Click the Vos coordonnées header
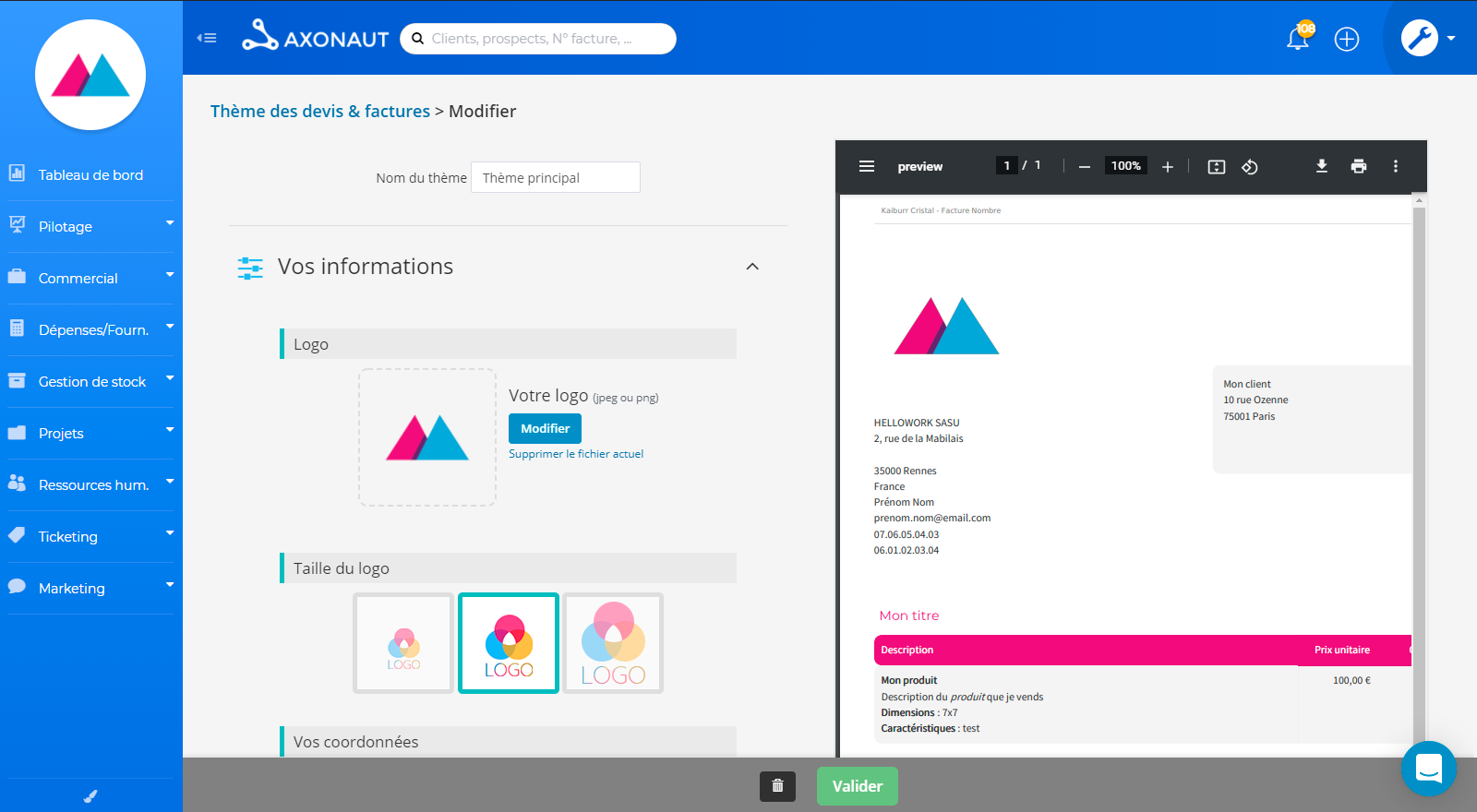The width and height of the screenshot is (1477, 812). coord(508,741)
